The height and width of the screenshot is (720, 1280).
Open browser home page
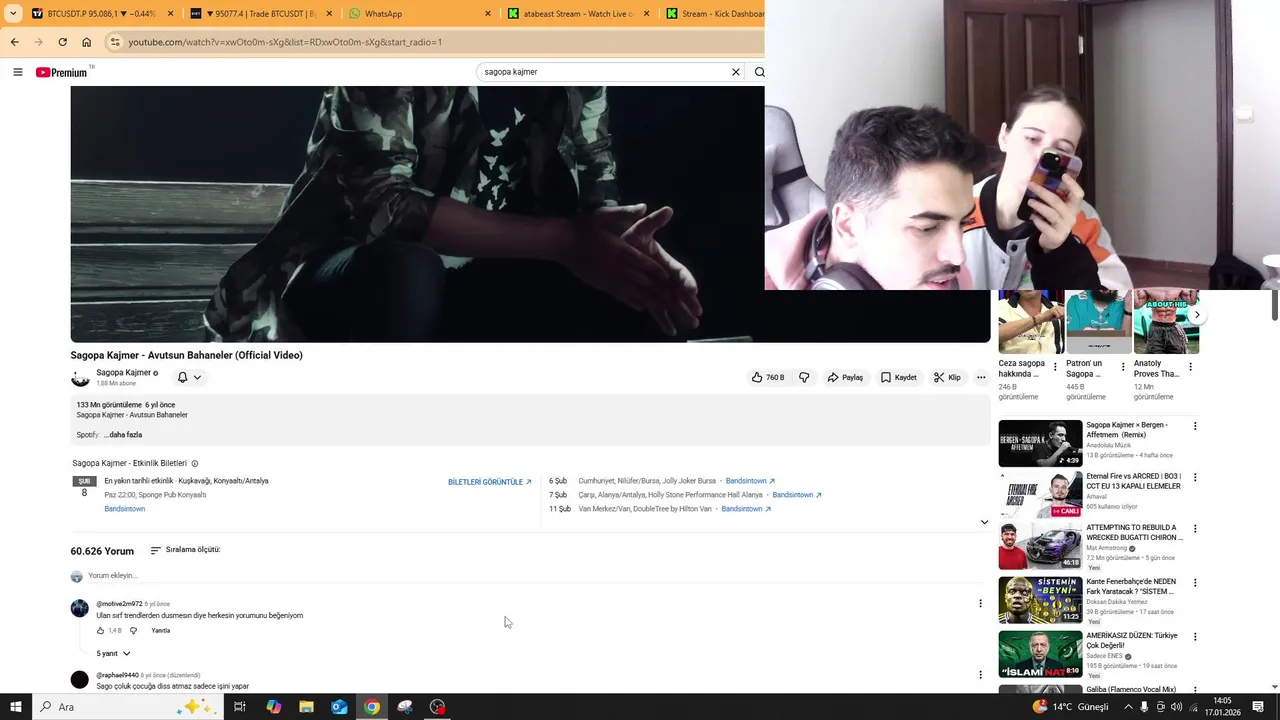click(86, 42)
